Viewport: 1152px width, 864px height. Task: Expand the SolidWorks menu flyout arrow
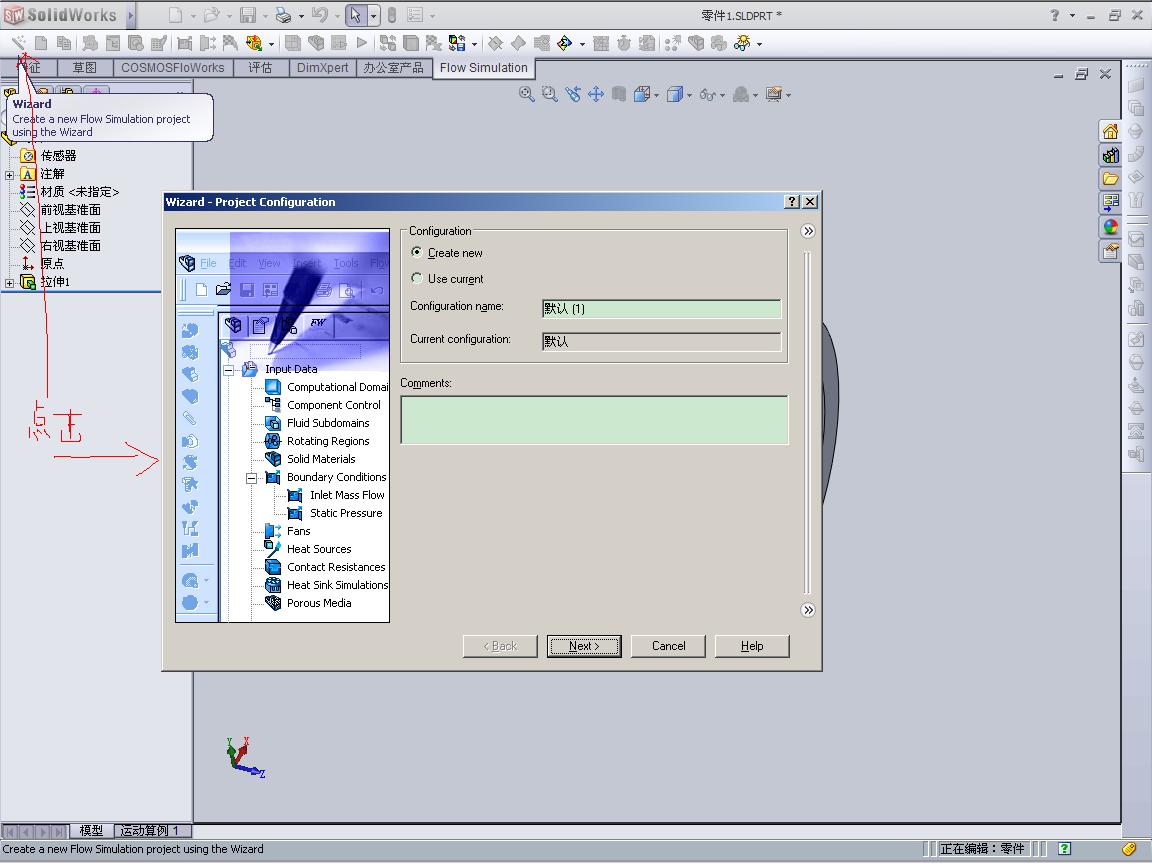click(131, 15)
